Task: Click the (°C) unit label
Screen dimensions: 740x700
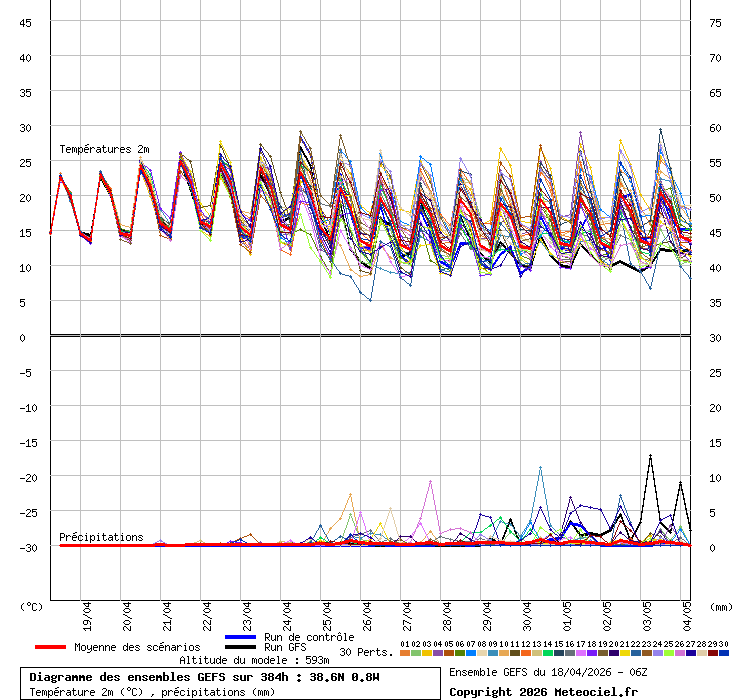Action: coord(32,606)
